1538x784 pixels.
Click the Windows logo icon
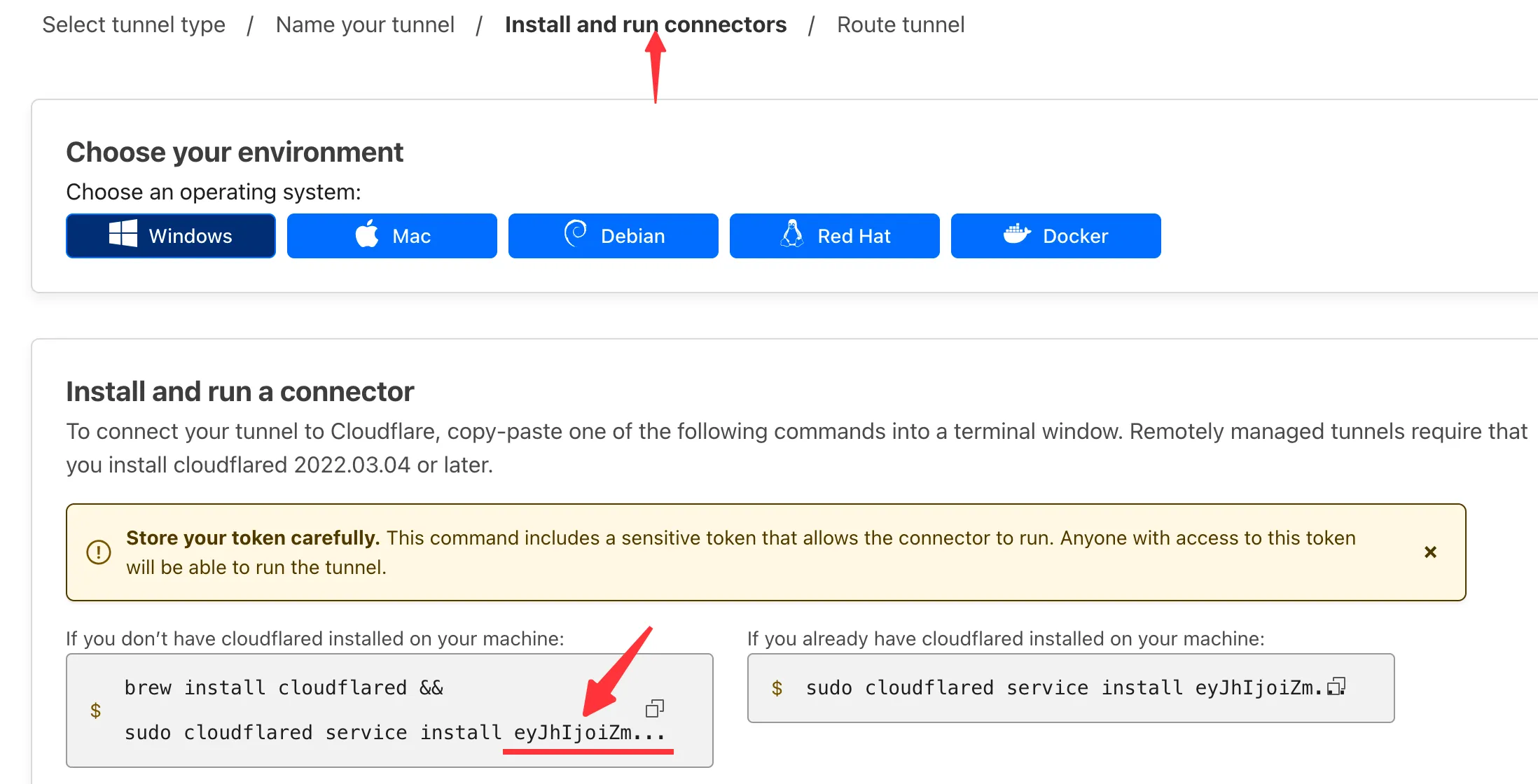pos(123,234)
